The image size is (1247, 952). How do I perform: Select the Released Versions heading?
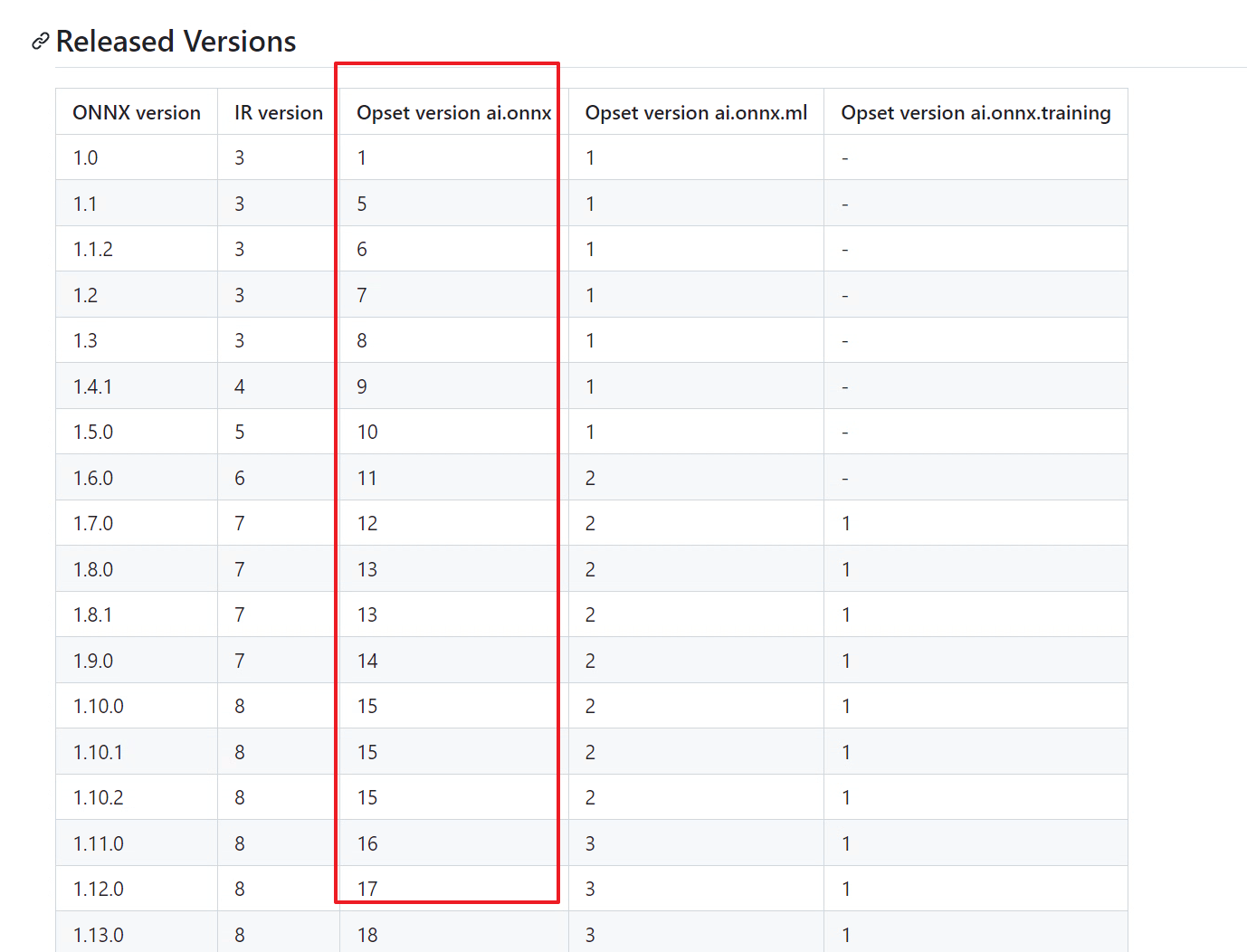coord(176,41)
